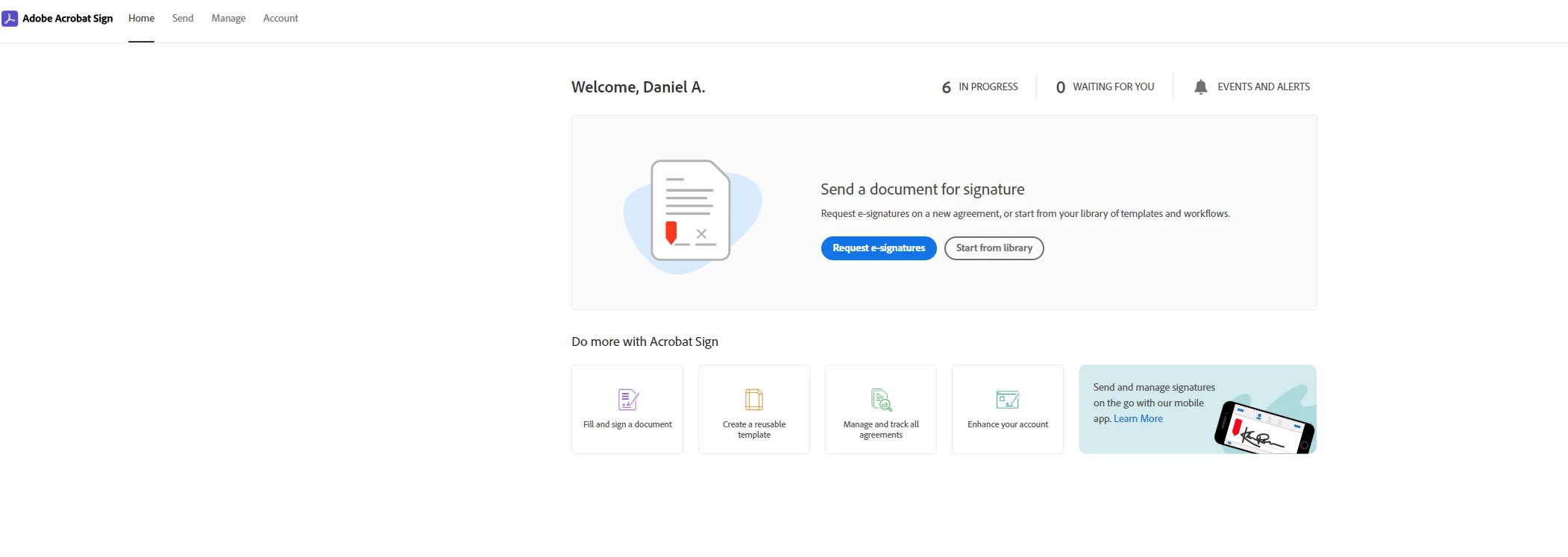The width and height of the screenshot is (1568, 557).
Task: Click the manage and track agreements icon
Action: tap(882, 400)
